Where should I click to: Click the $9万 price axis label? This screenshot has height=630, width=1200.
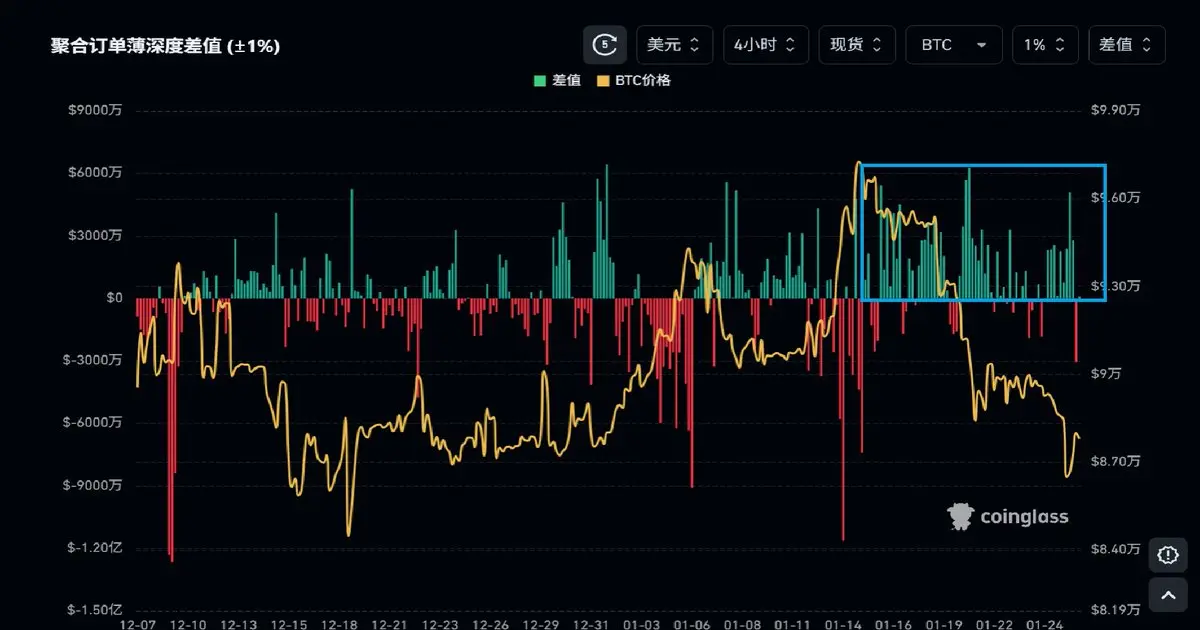pos(1107,374)
